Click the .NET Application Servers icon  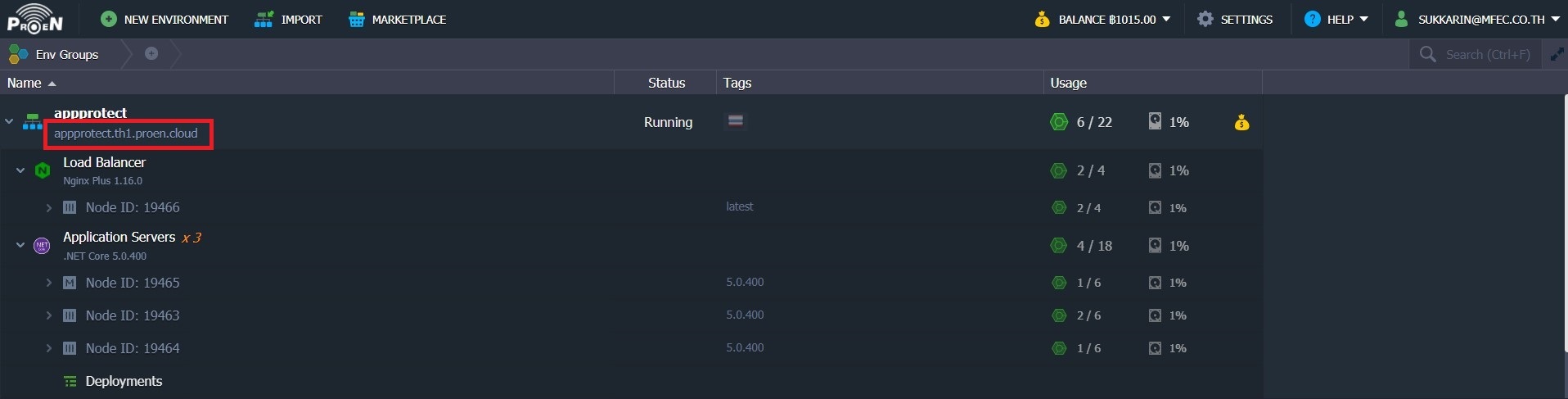click(42, 246)
